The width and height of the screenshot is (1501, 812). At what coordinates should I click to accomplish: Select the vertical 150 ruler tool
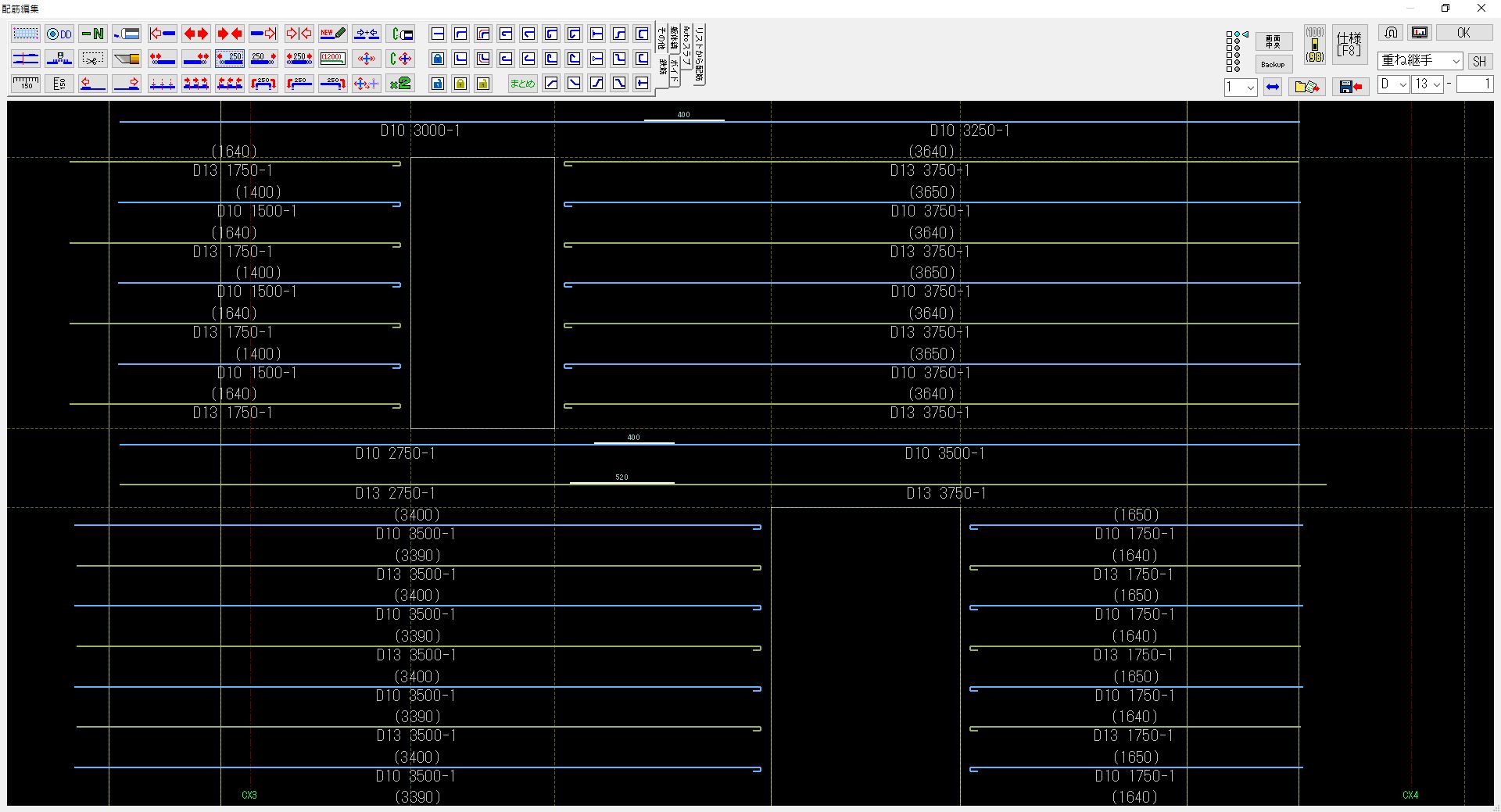coord(59,83)
